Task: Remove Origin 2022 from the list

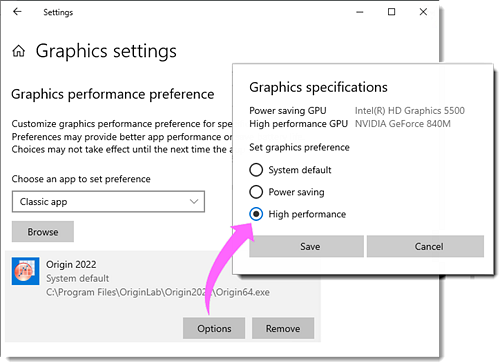Action: [x=283, y=328]
